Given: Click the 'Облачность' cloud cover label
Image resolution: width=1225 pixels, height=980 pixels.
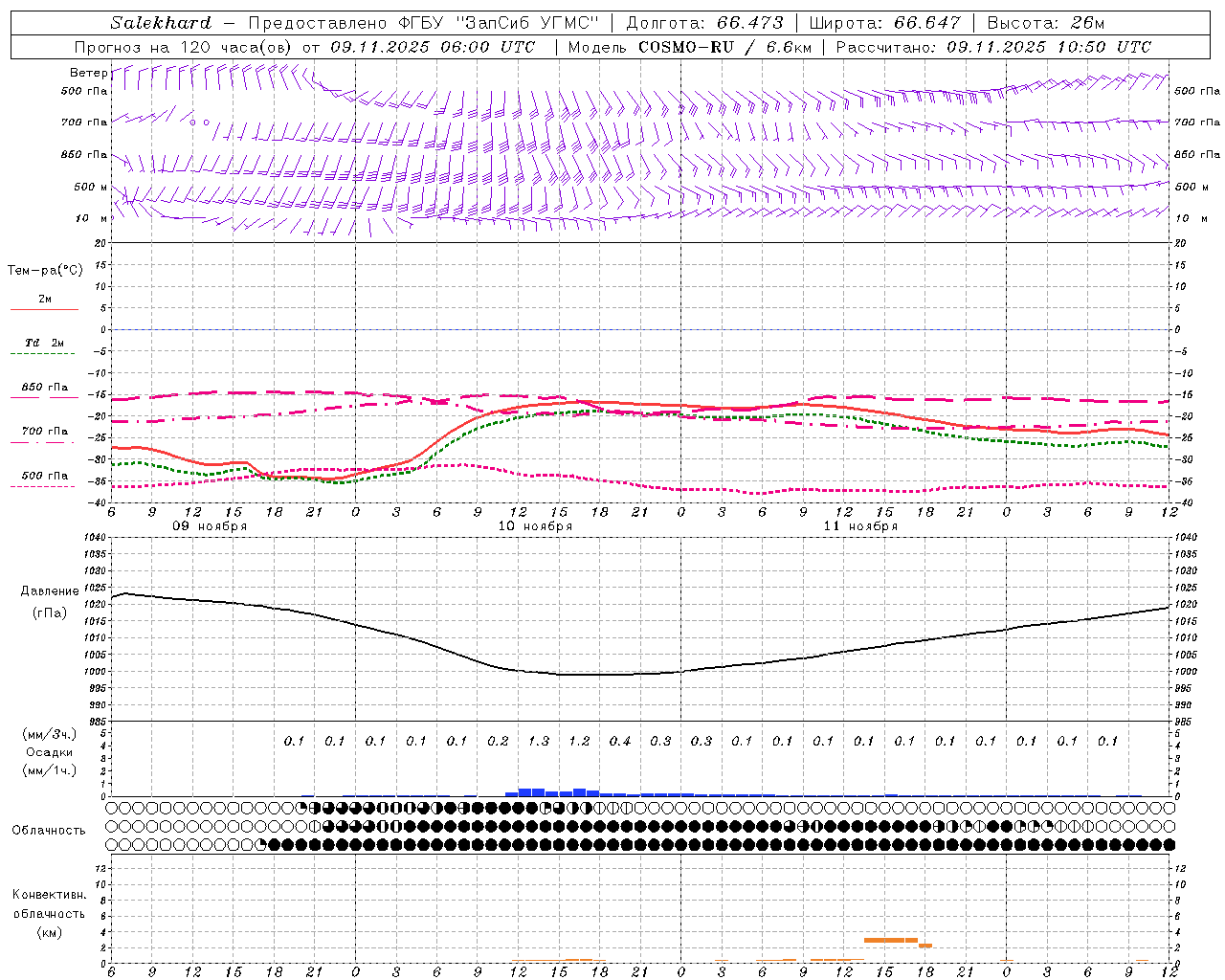Looking at the screenshot, I should tap(49, 830).
